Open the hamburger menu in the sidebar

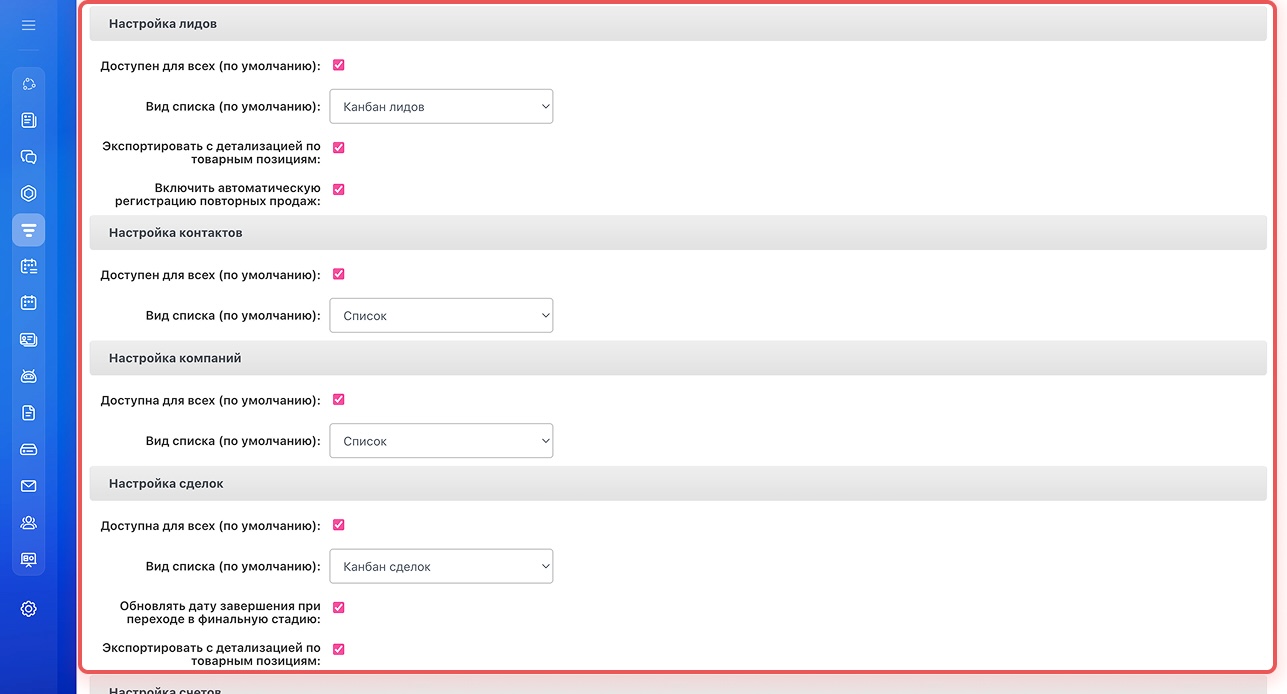28,25
